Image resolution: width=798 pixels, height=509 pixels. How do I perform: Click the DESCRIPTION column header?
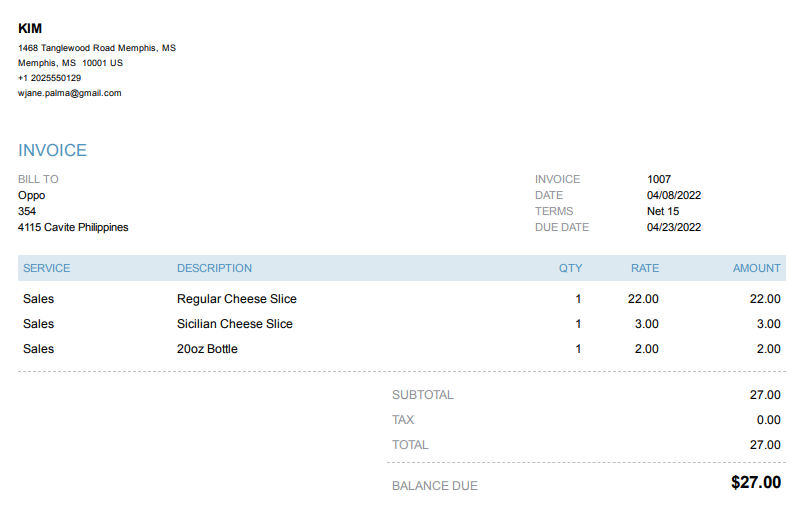(x=214, y=268)
